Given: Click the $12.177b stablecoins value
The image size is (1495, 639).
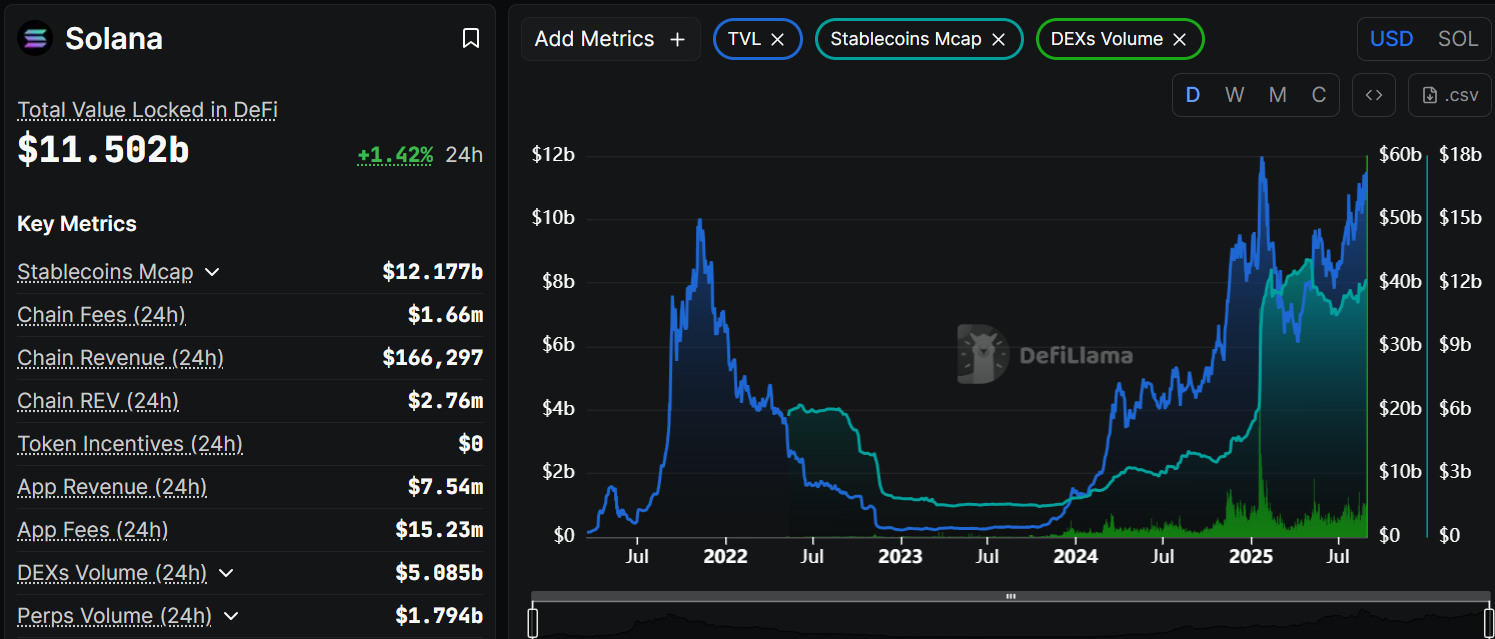Looking at the screenshot, I should (433, 272).
